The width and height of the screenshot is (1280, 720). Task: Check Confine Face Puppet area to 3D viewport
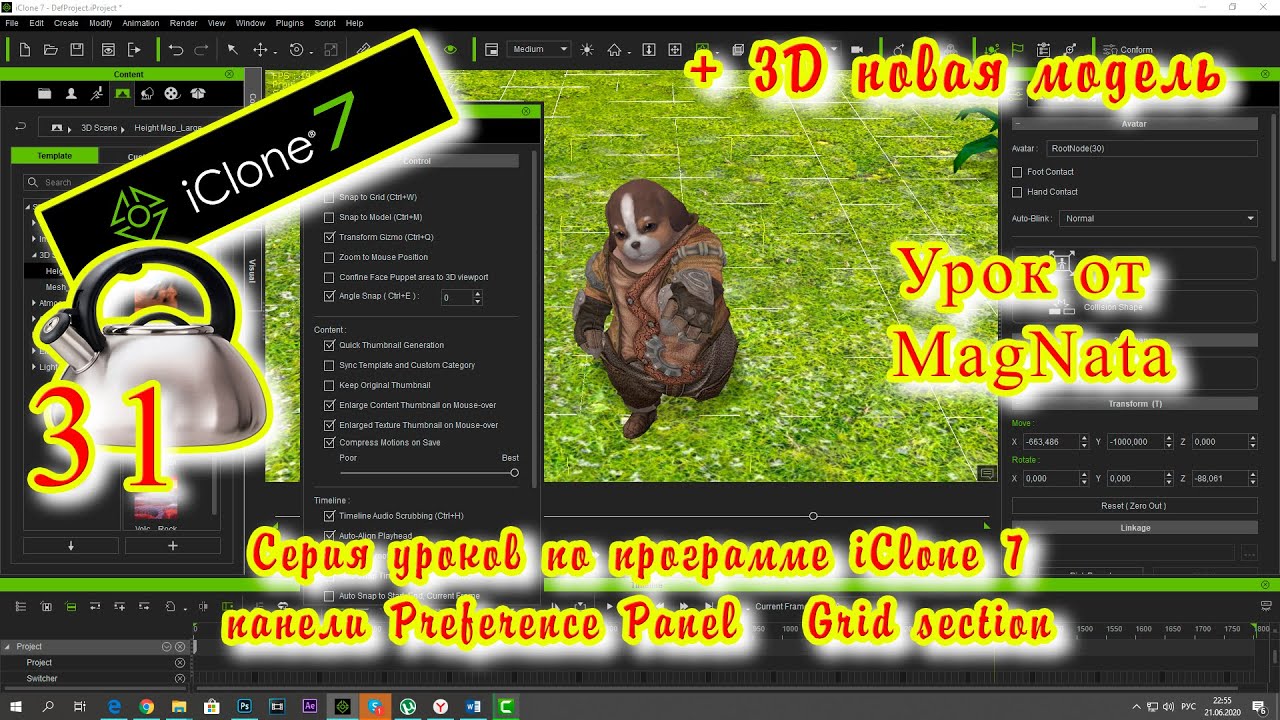(x=330, y=277)
